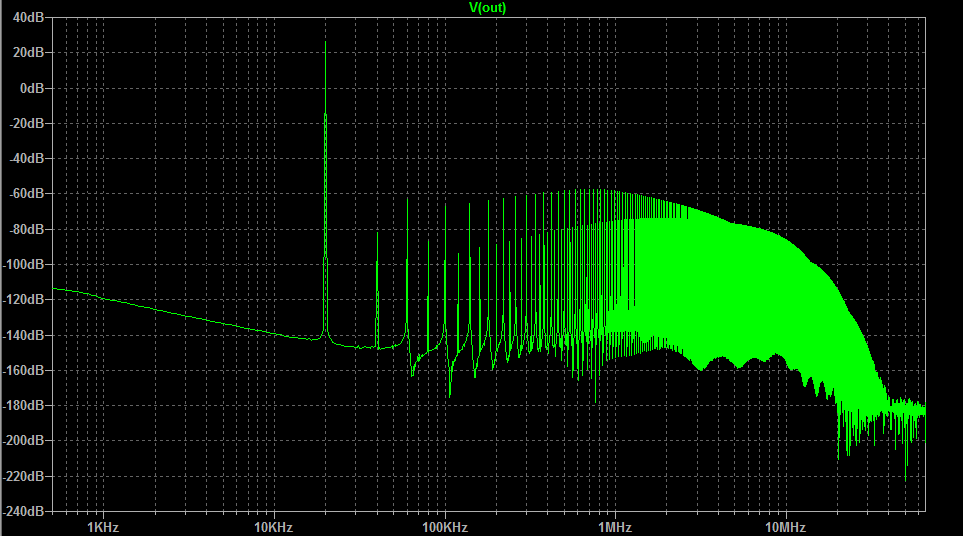Click the -120dB axis label
The image size is (963, 539).
point(24,300)
